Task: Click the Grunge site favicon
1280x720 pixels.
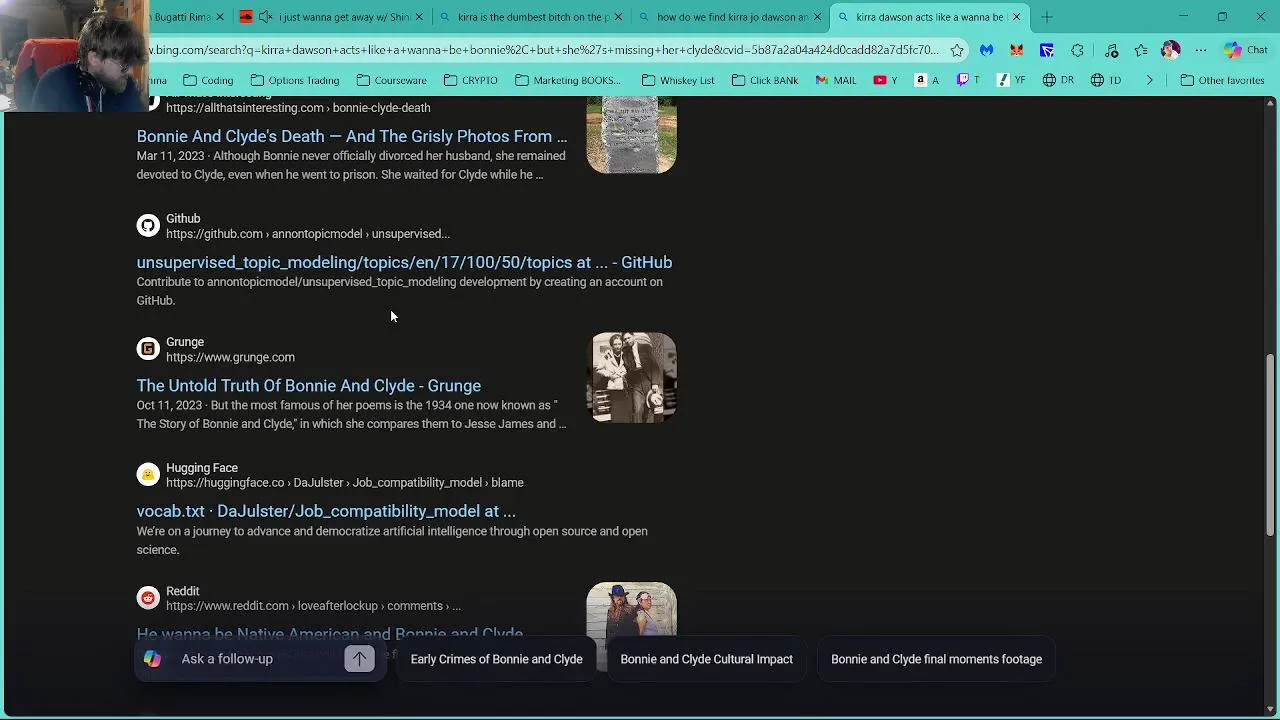Action: (x=148, y=349)
